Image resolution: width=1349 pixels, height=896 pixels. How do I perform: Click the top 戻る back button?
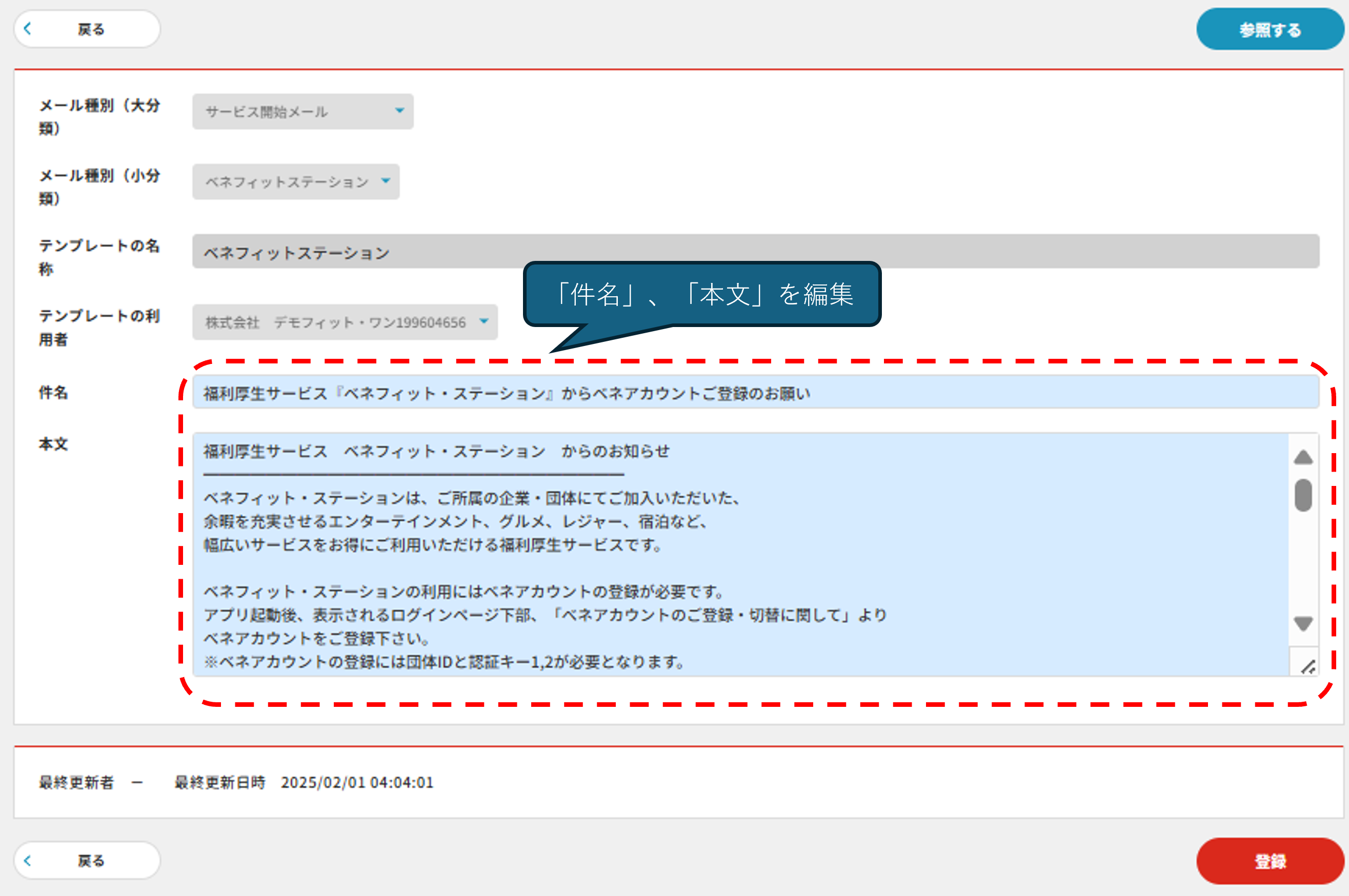(x=87, y=29)
